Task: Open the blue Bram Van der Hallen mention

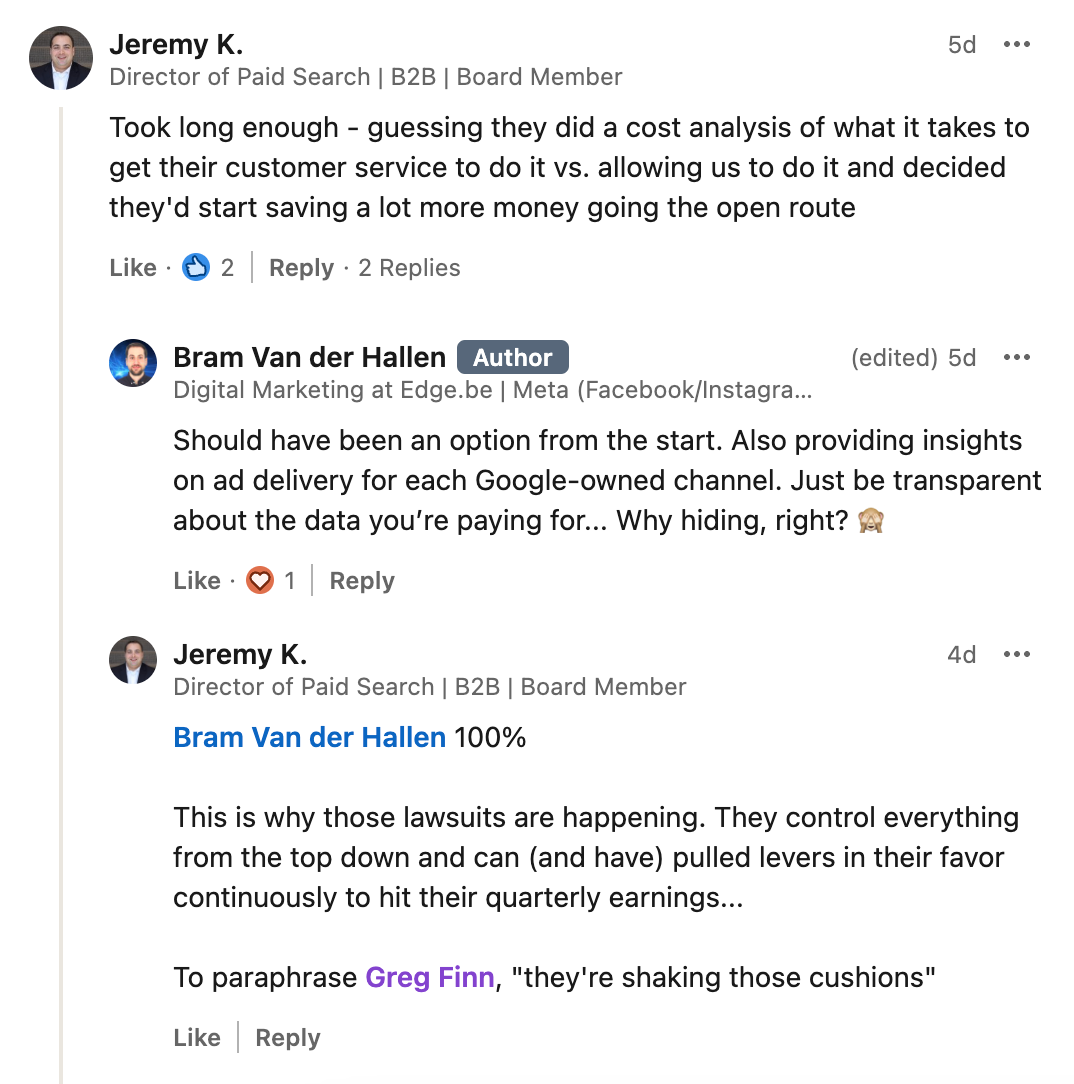Action: point(310,738)
